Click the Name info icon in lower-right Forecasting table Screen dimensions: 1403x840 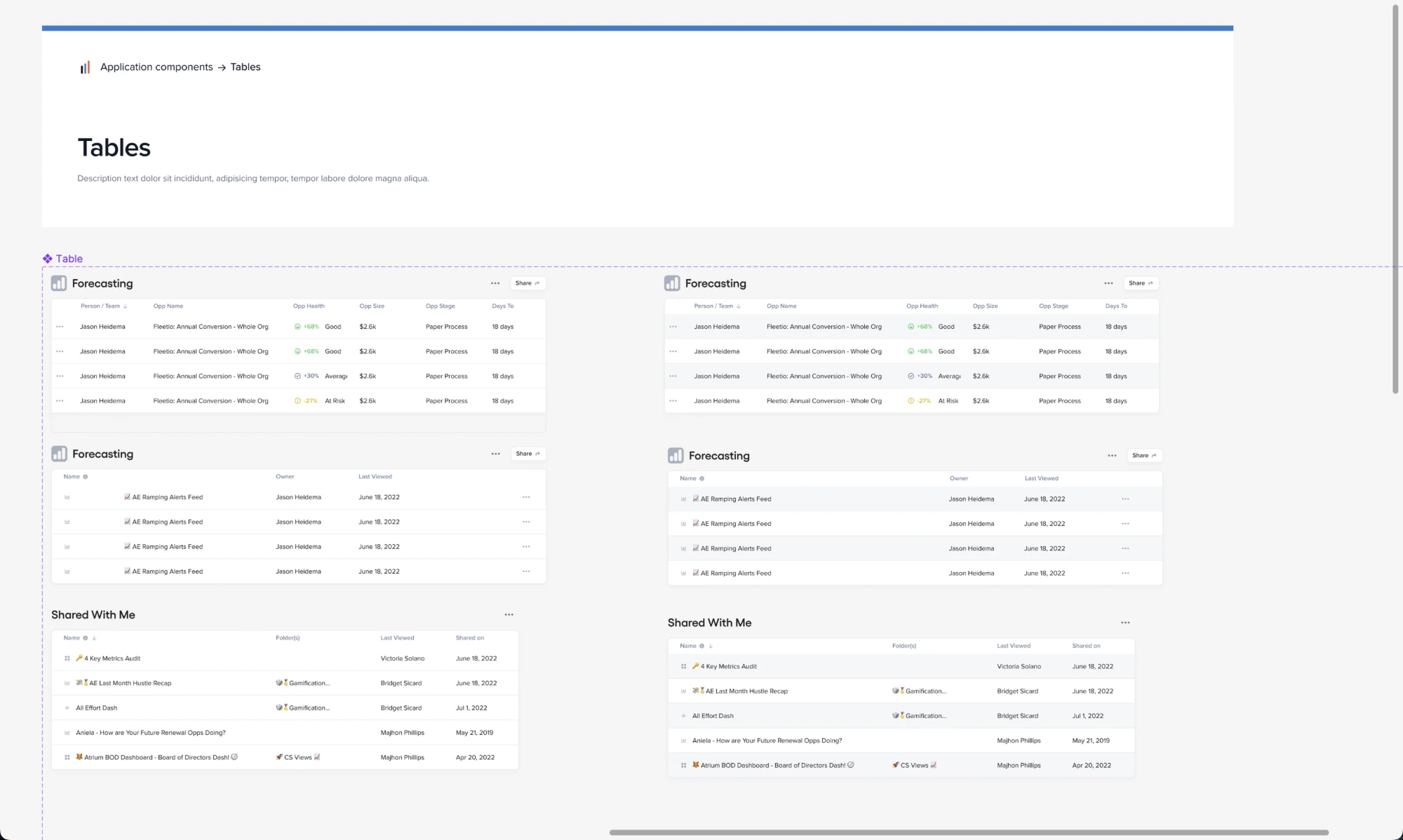point(701,479)
